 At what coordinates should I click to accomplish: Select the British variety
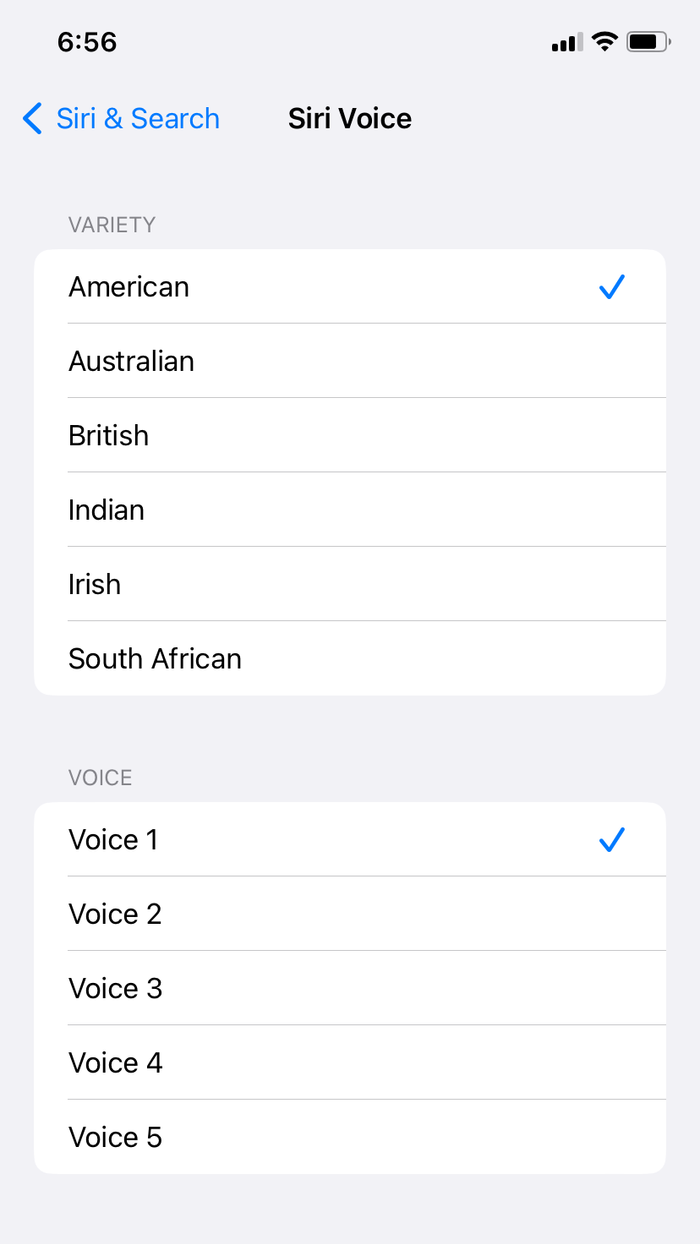click(108, 435)
